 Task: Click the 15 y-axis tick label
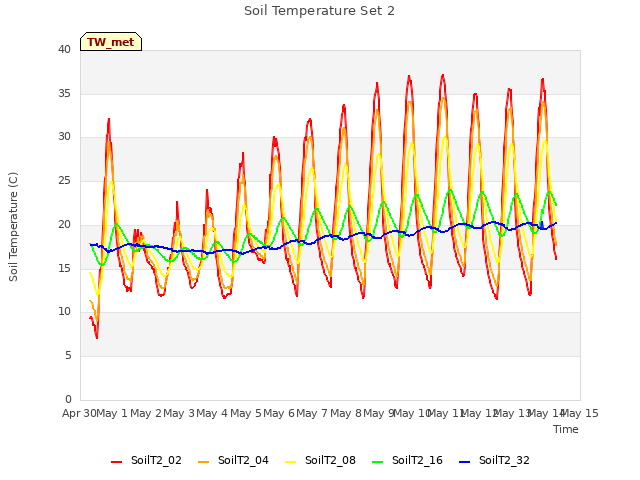tap(64, 268)
